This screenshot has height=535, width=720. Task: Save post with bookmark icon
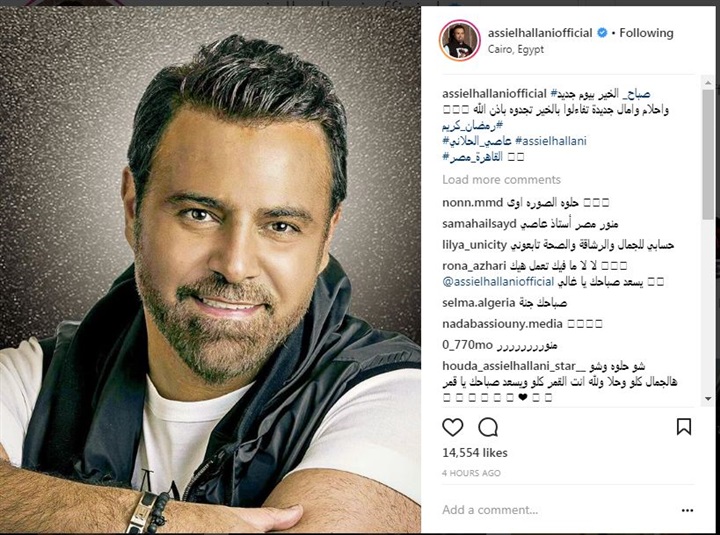(x=684, y=427)
